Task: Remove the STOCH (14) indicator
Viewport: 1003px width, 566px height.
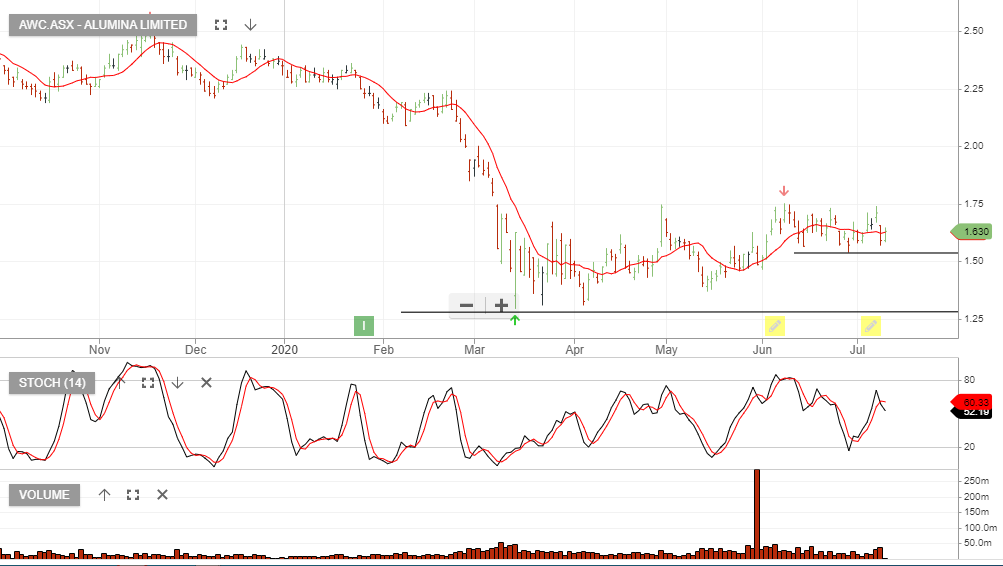Action: click(x=206, y=382)
